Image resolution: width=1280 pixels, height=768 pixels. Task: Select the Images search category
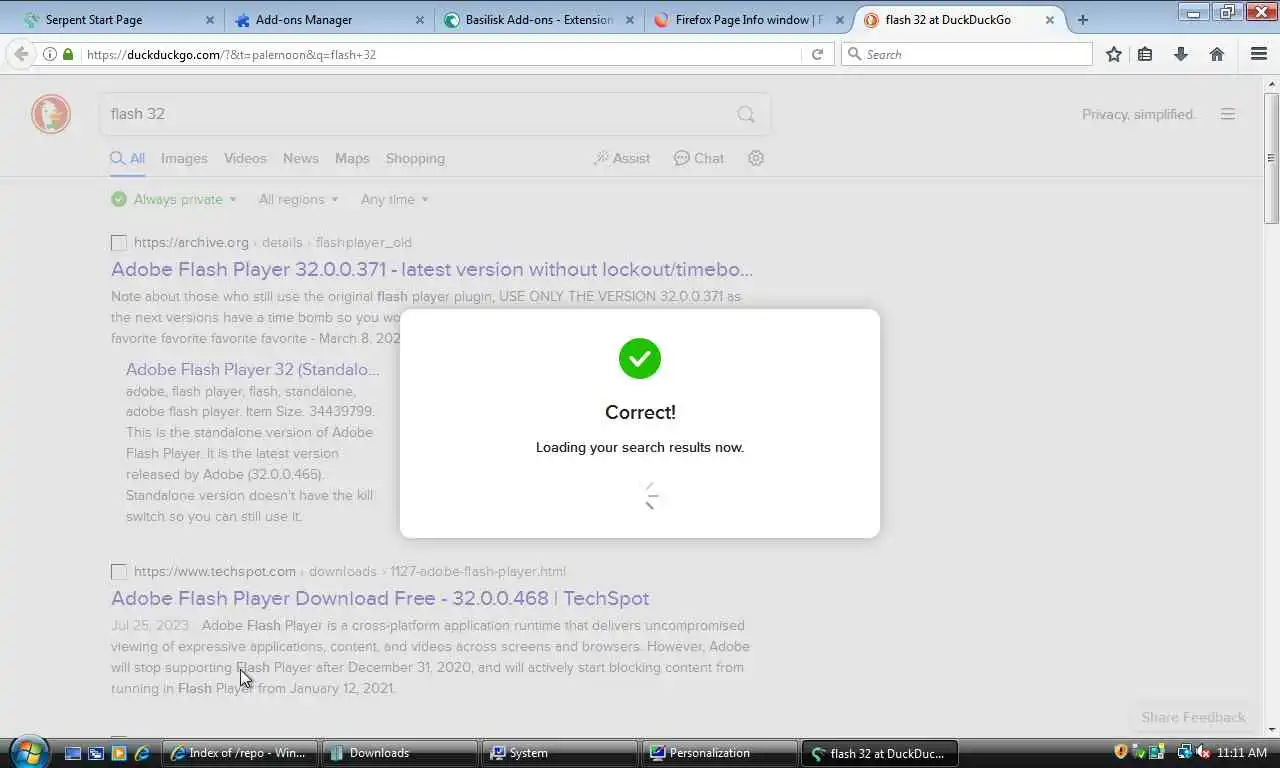click(184, 158)
